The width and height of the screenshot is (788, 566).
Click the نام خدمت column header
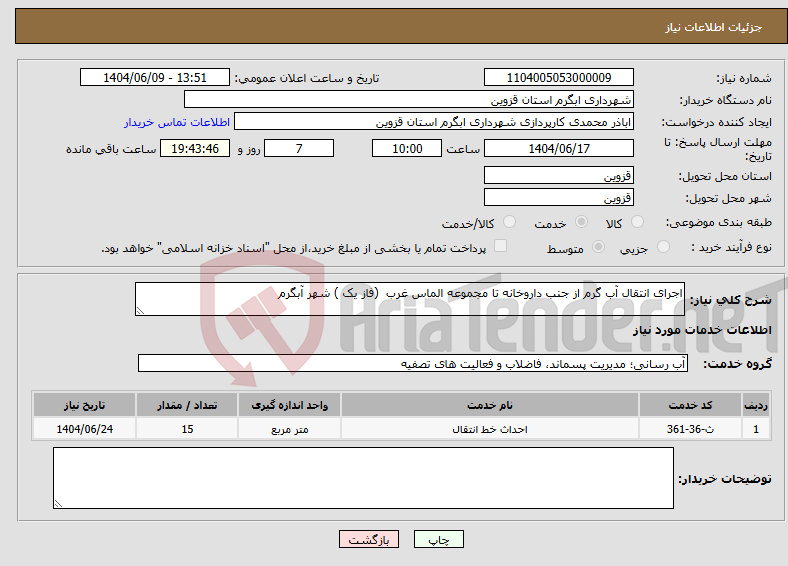click(489, 405)
